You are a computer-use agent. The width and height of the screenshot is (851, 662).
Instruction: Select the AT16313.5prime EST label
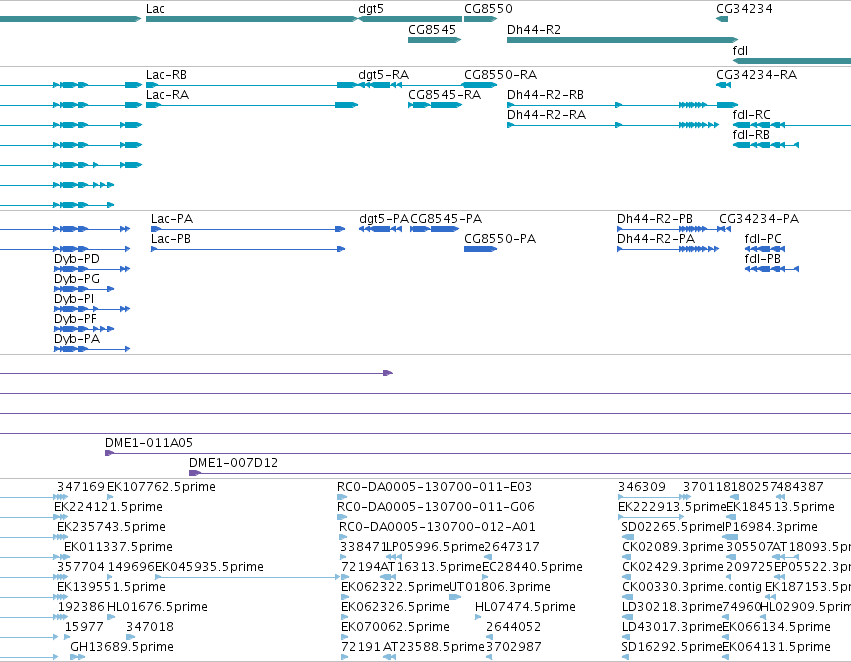431,567
